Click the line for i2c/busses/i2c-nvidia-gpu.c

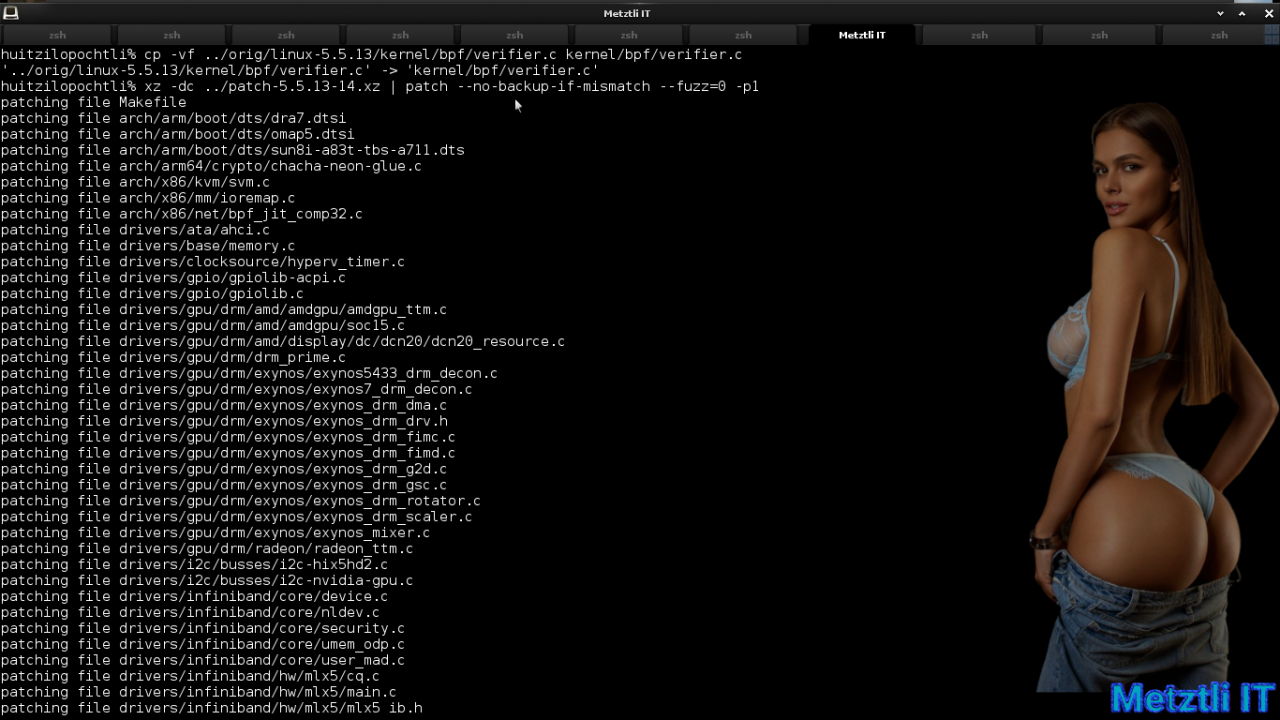207,582
